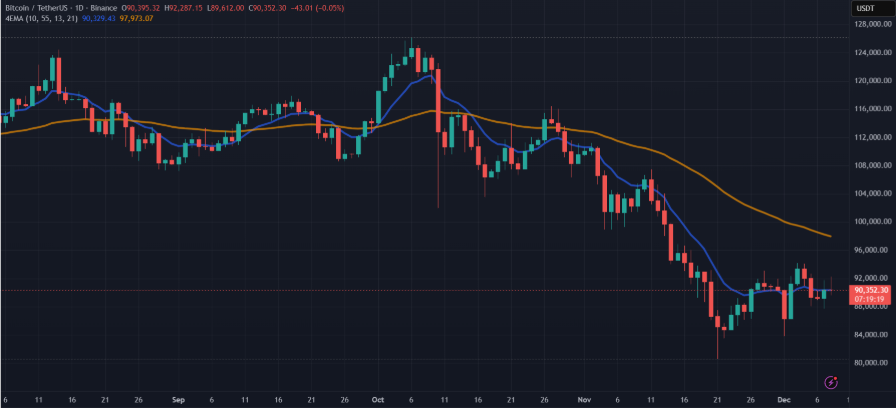Image resolution: width=896 pixels, height=408 pixels.
Task: Select the Bitcoin / TetherUS symbol title
Action: click(38, 9)
